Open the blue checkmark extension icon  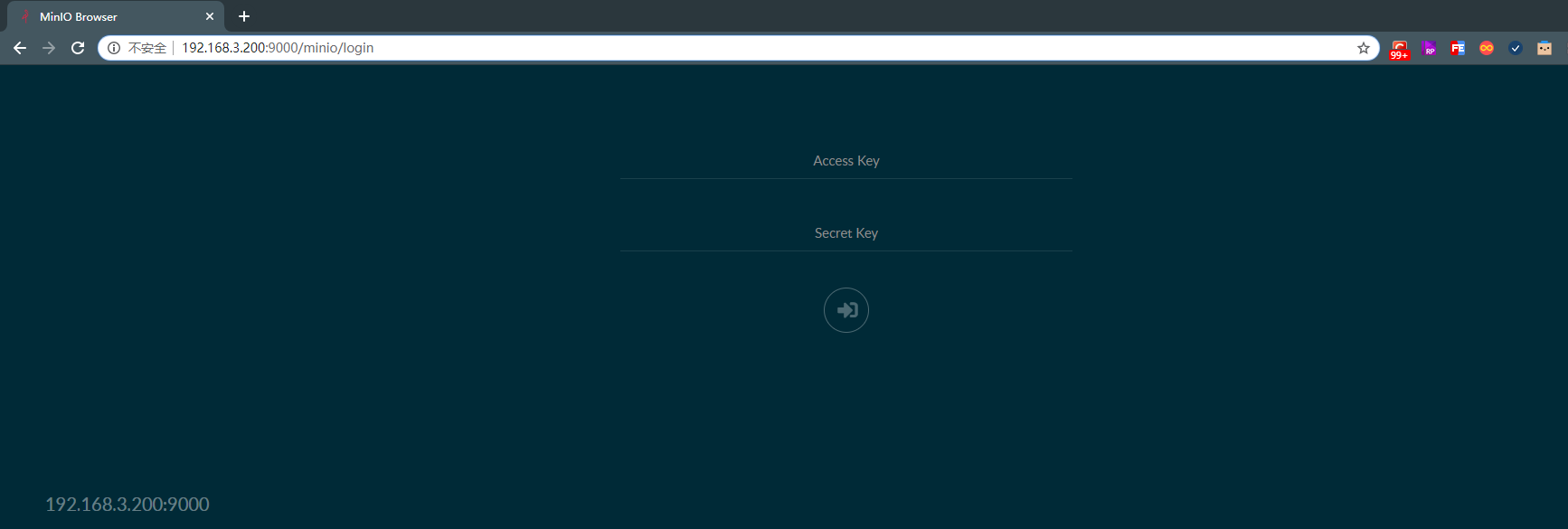1516,49
